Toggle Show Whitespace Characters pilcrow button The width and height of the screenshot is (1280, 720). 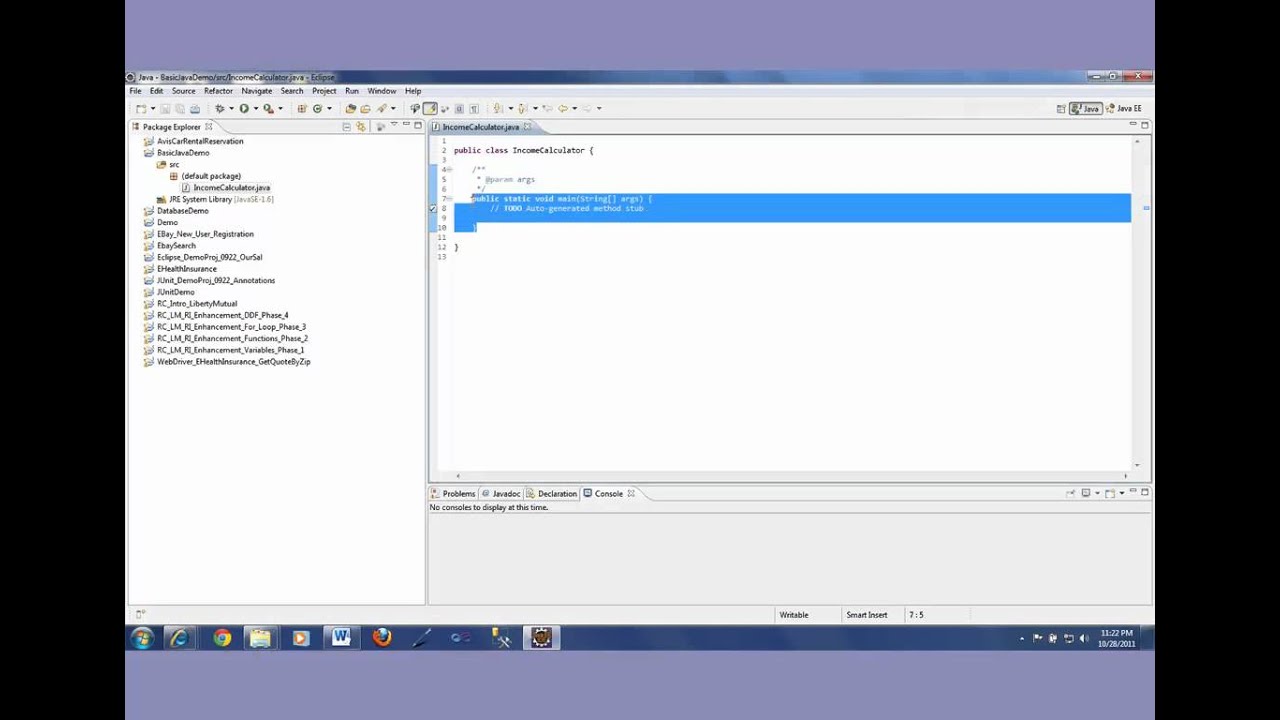(473, 109)
